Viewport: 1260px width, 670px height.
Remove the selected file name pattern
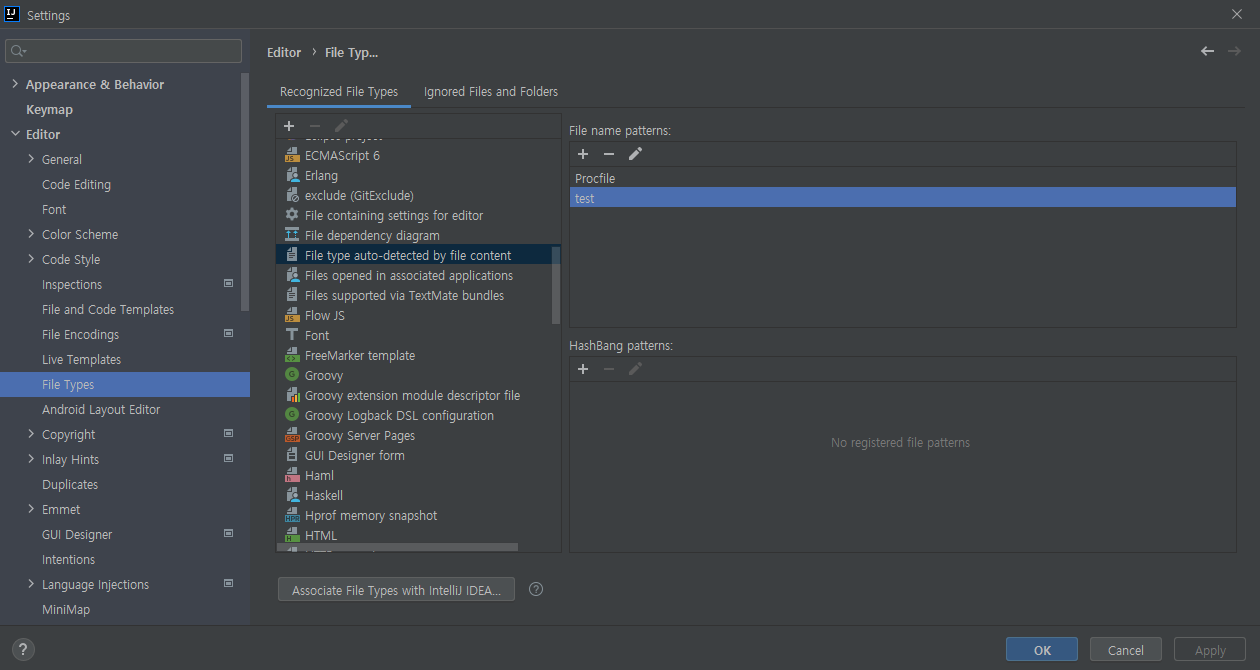609,154
